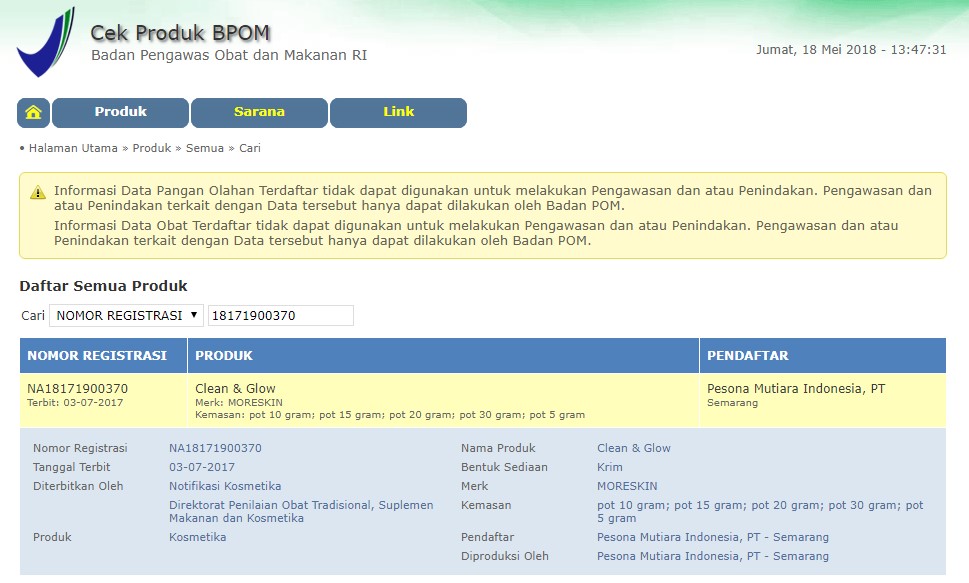The width and height of the screenshot is (969, 583).
Task: Open the Produk menu
Action: [x=121, y=113]
